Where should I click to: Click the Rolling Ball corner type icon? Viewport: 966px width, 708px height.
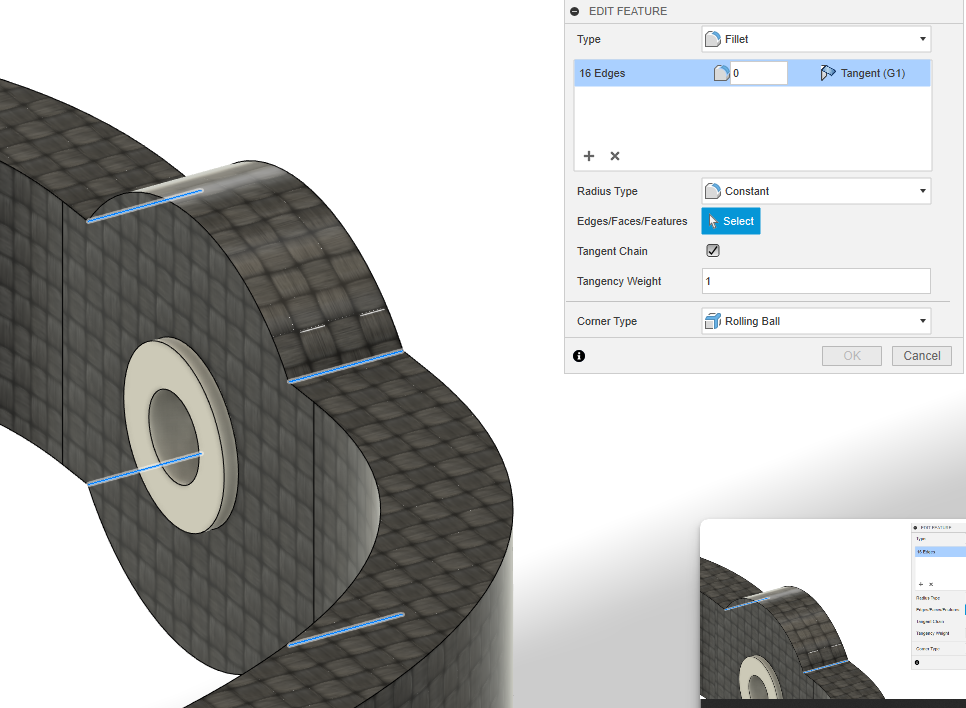714,320
